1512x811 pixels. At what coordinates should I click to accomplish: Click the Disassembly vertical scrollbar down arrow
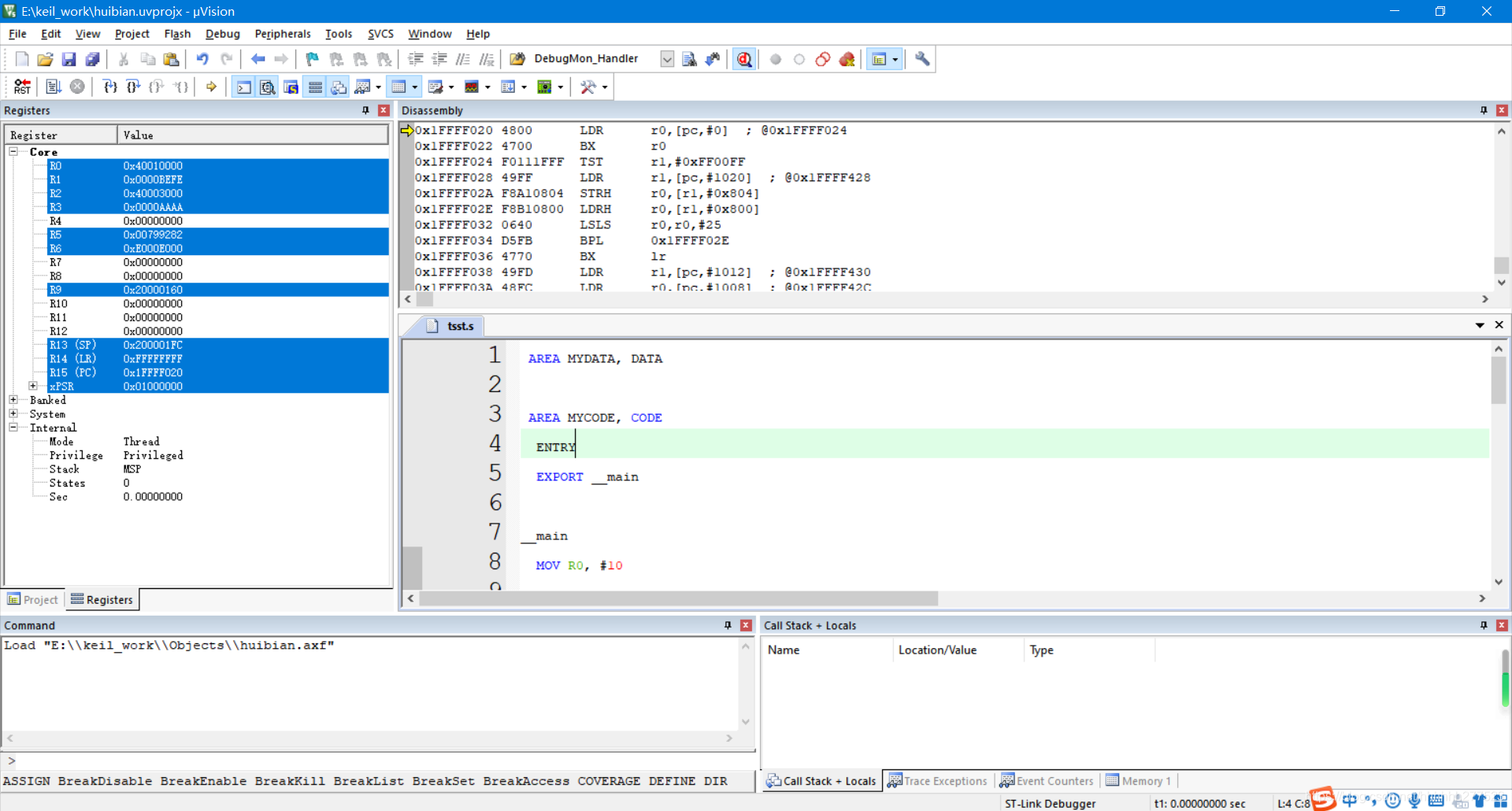tap(1501, 283)
